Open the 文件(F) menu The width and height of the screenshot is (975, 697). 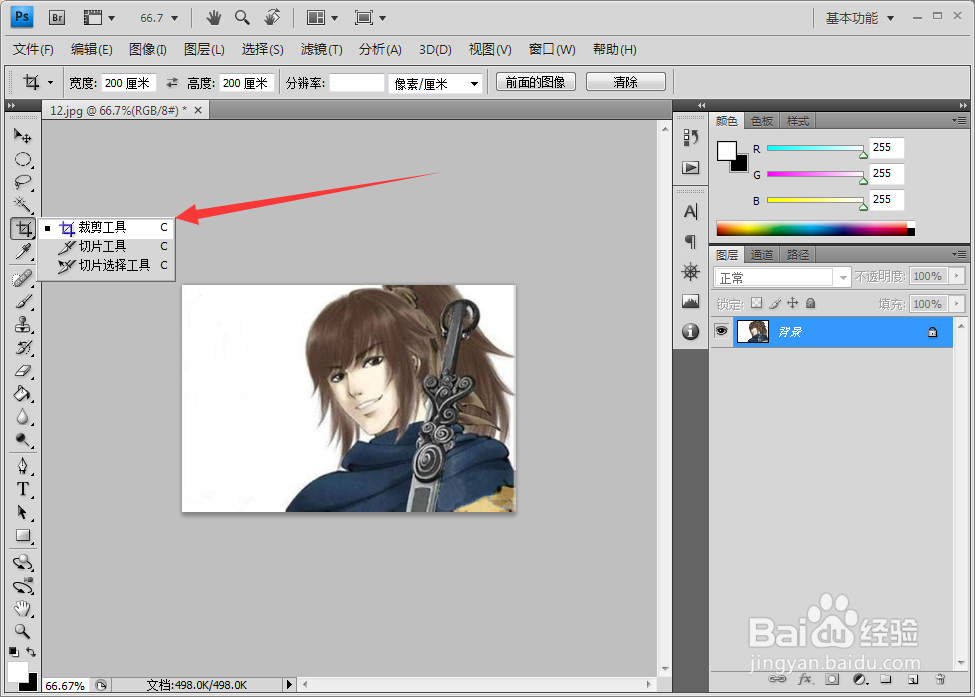click(x=34, y=49)
